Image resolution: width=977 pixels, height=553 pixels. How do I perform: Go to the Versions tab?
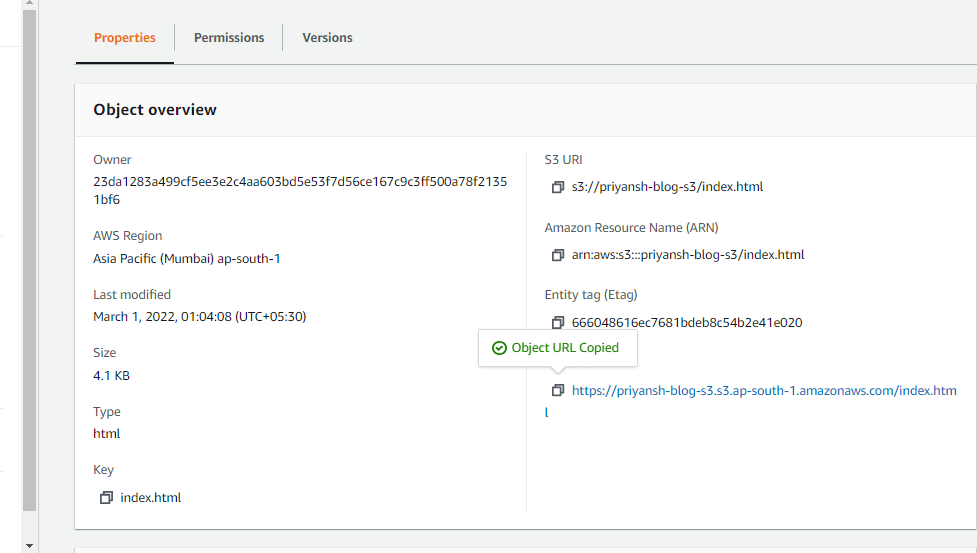tap(327, 38)
